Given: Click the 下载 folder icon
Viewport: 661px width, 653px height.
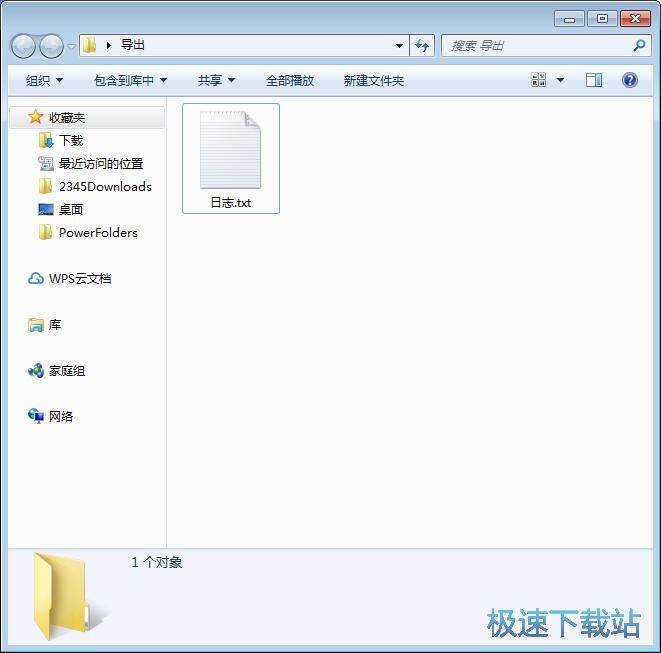Looking at the screenshot, I should click(x=46, y=140).
